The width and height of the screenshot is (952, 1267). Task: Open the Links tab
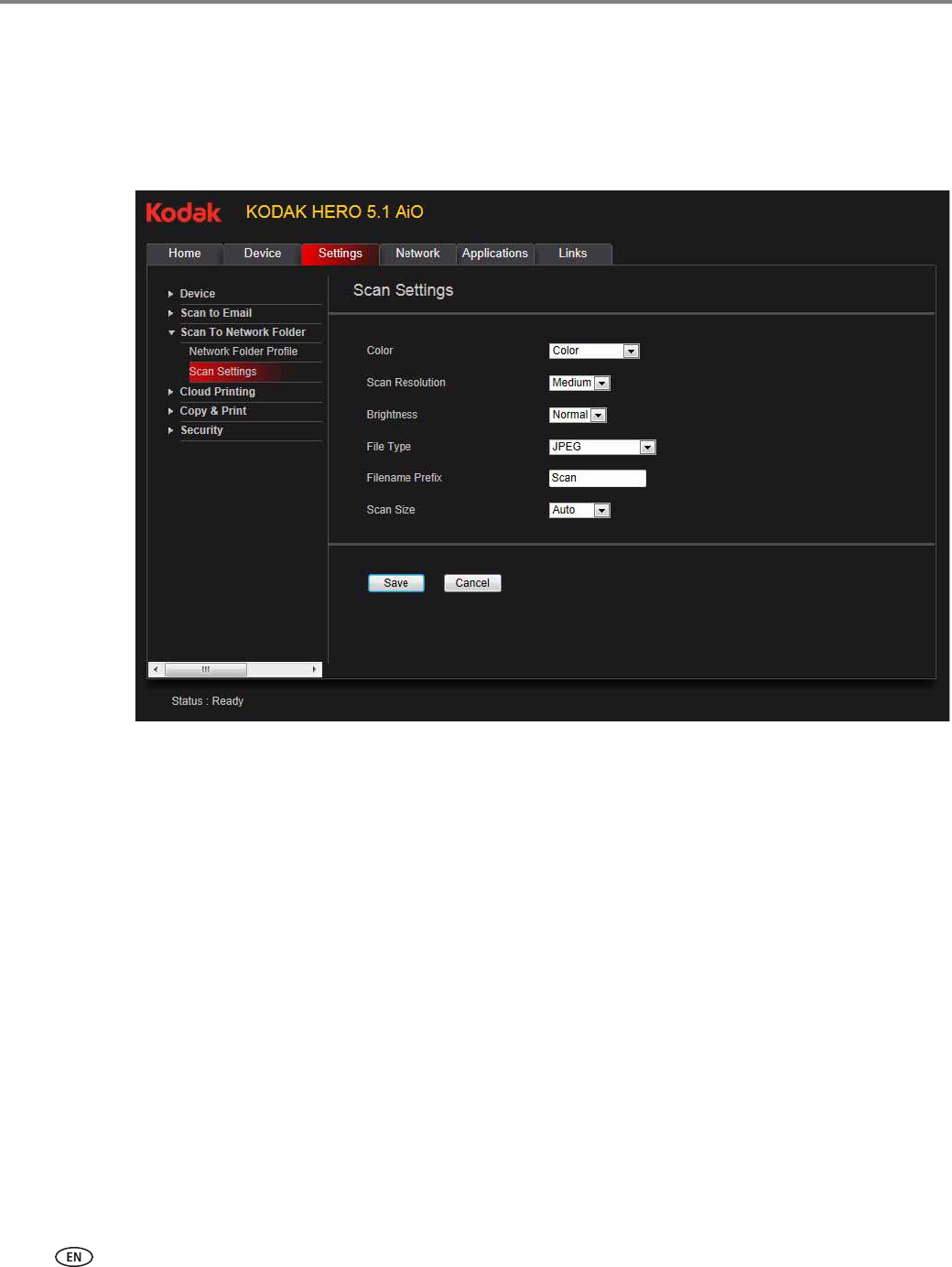[573, 254]
